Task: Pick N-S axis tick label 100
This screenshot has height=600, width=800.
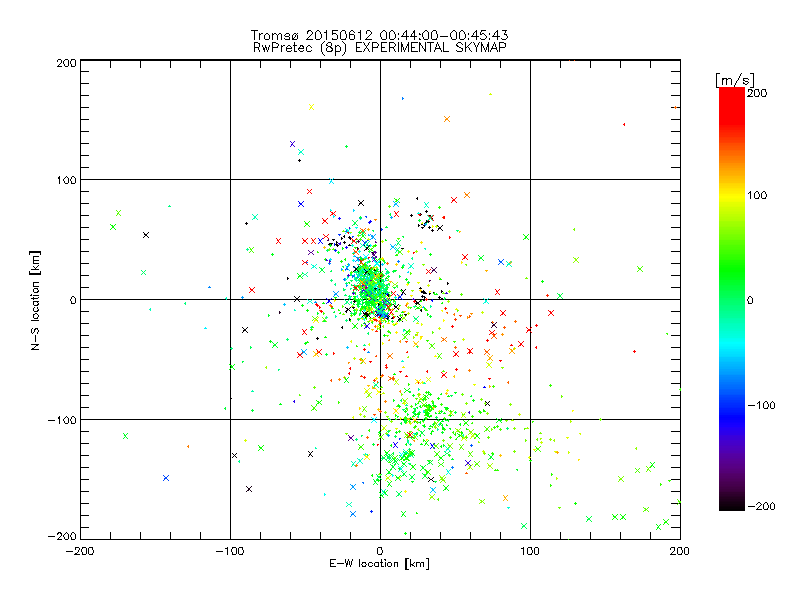Action: [66, 180]
